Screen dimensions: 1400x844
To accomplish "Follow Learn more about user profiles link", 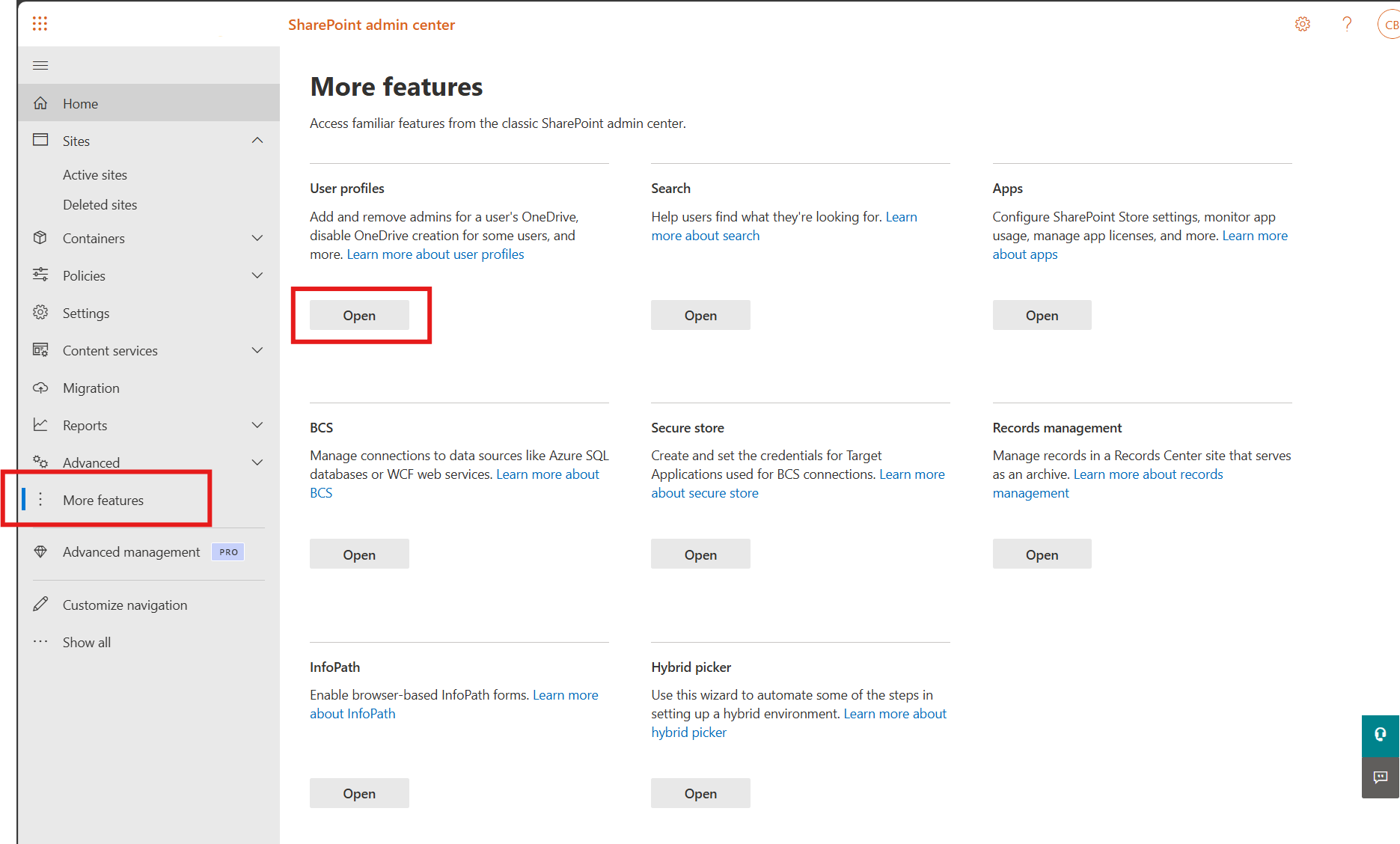I will coord(435,254).
